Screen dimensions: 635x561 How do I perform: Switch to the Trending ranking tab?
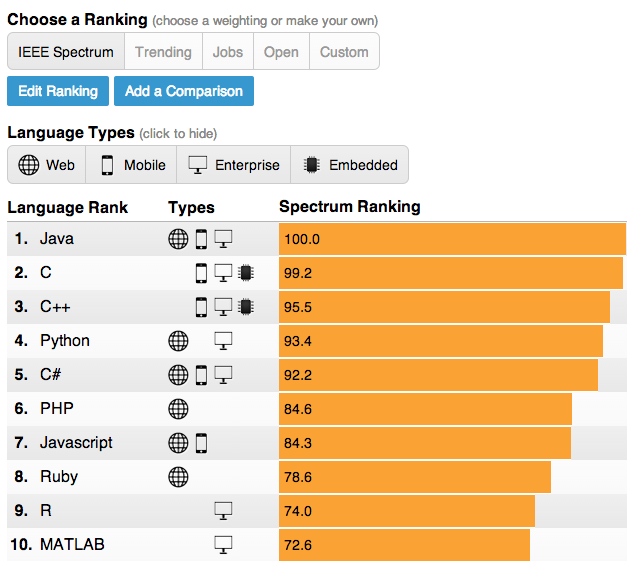pos(163,51)
